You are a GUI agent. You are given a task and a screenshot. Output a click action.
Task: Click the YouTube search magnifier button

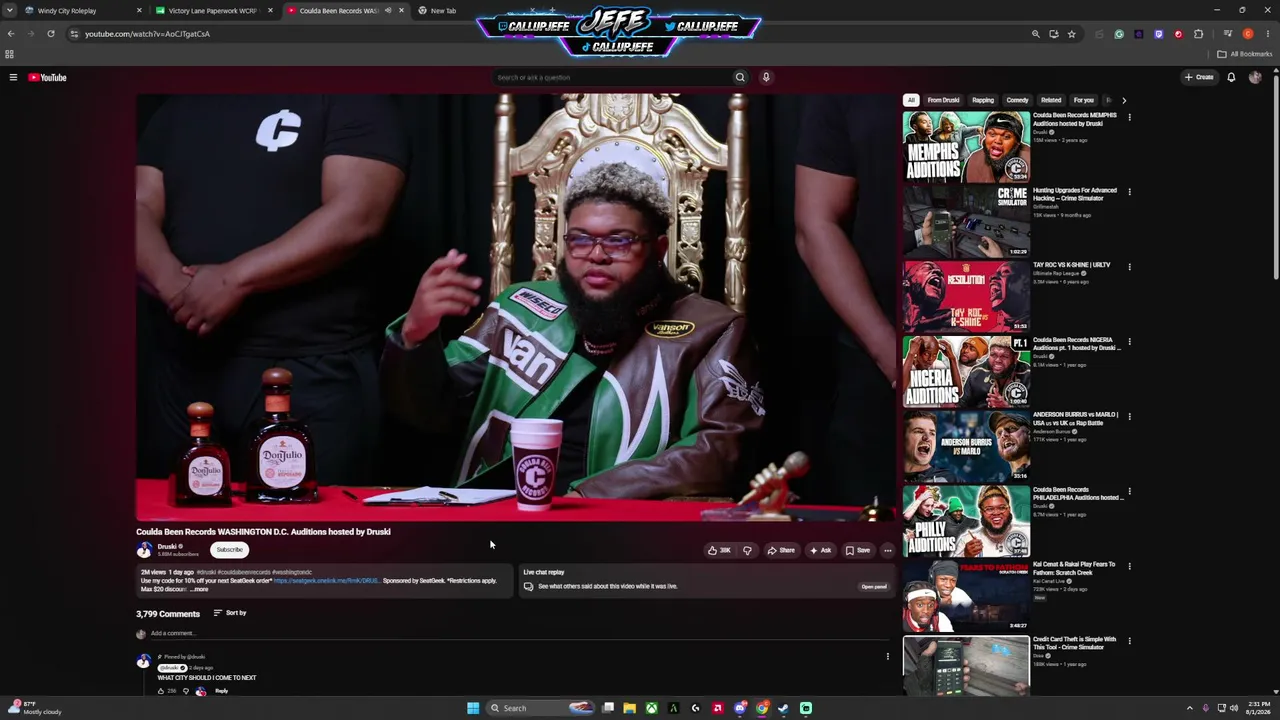tap(740, 77)
